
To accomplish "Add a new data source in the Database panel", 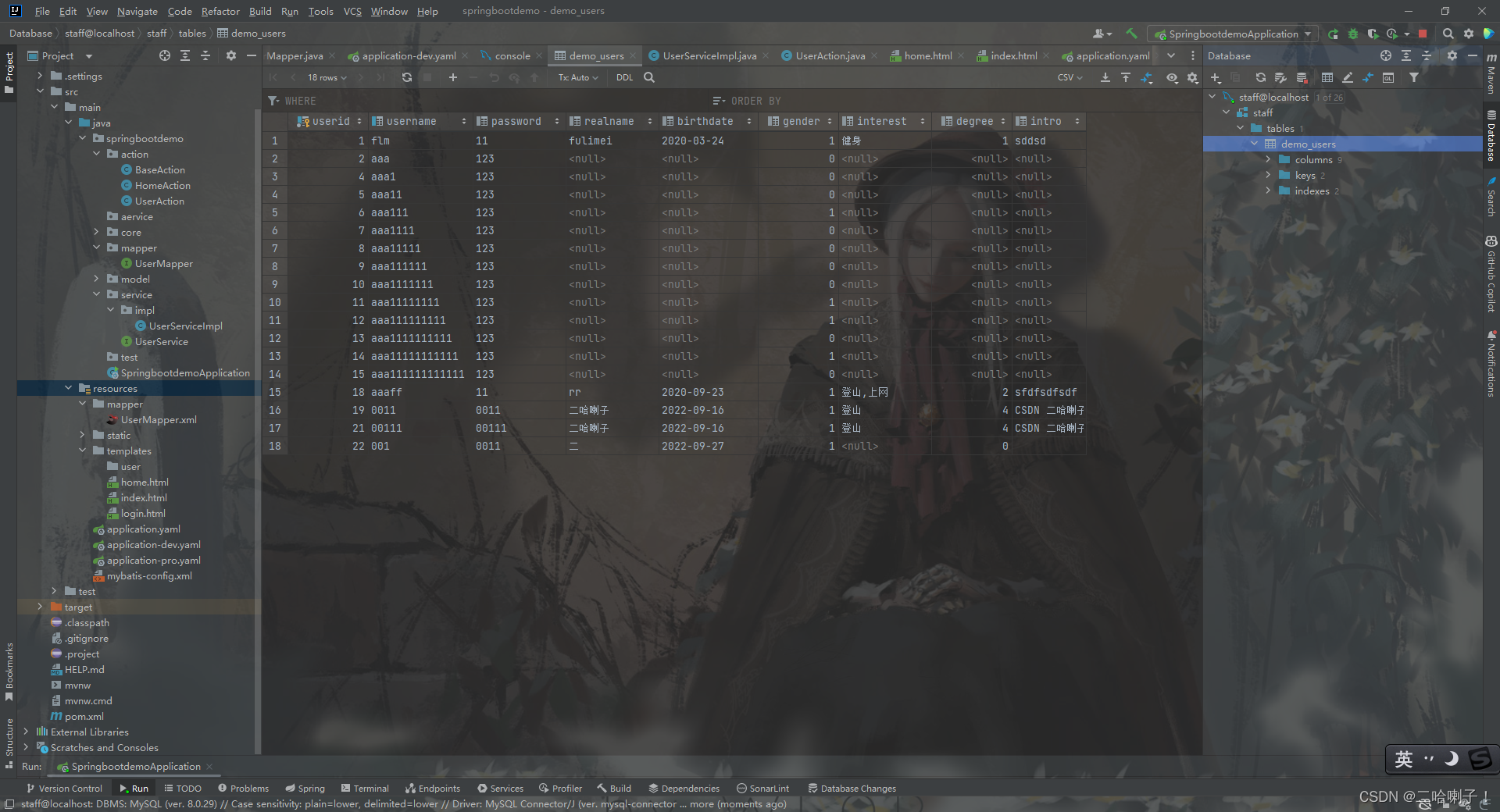I will (1216, 77).
